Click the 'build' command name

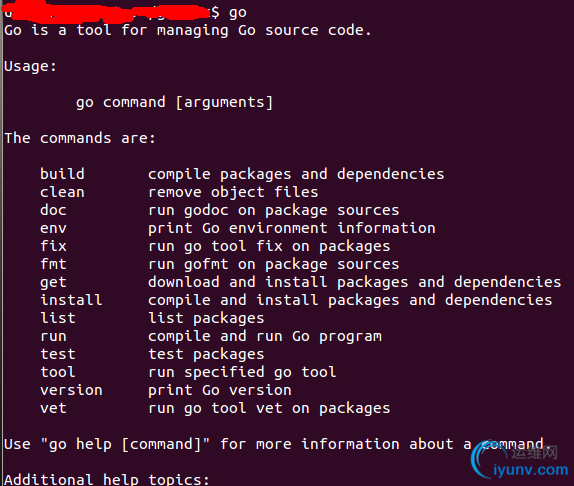62,174
